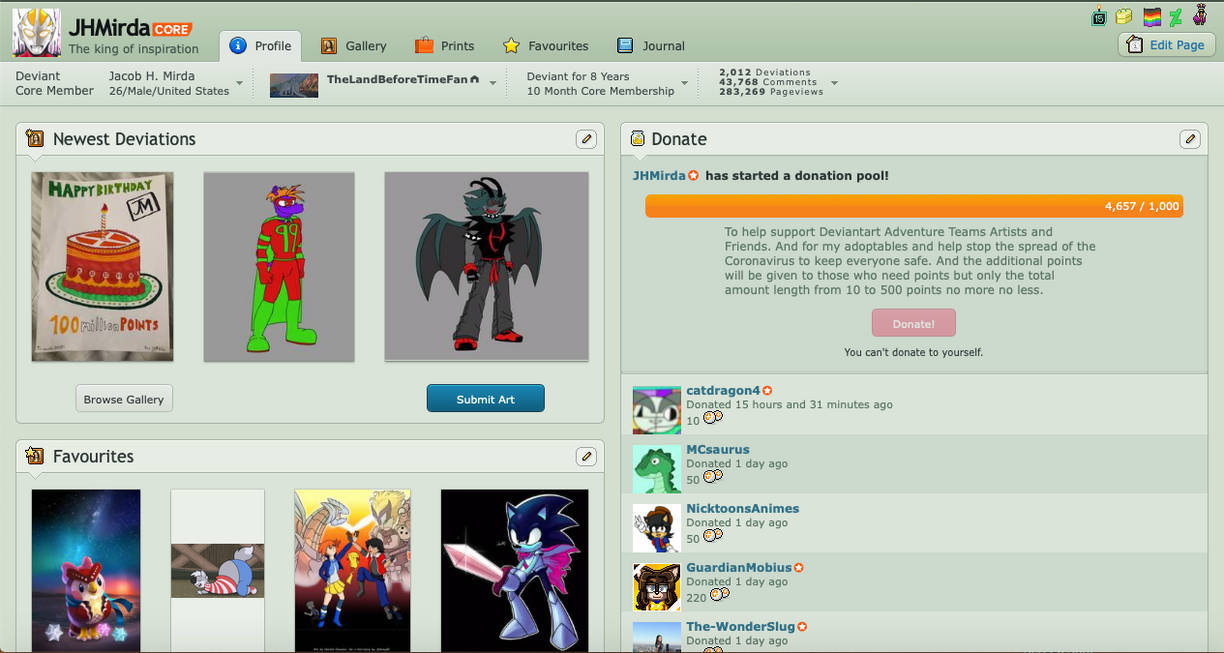Screen dimensions: 1224x653
Task: Click the Edit Page button
Action: click(x=1166, y=45)
